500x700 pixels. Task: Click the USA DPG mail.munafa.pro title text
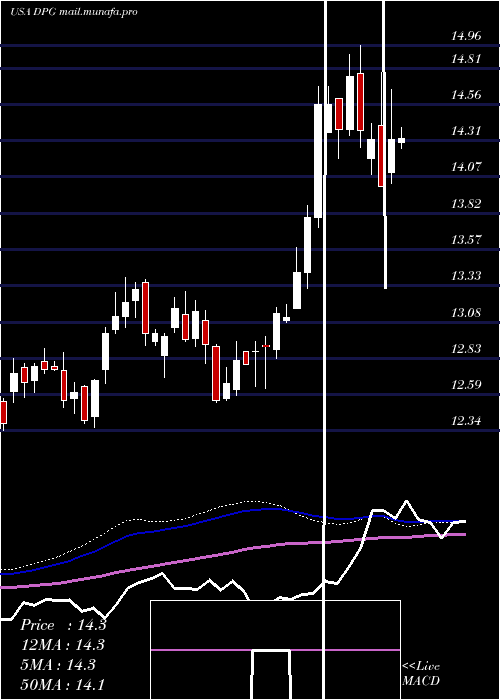coord(74,12)
